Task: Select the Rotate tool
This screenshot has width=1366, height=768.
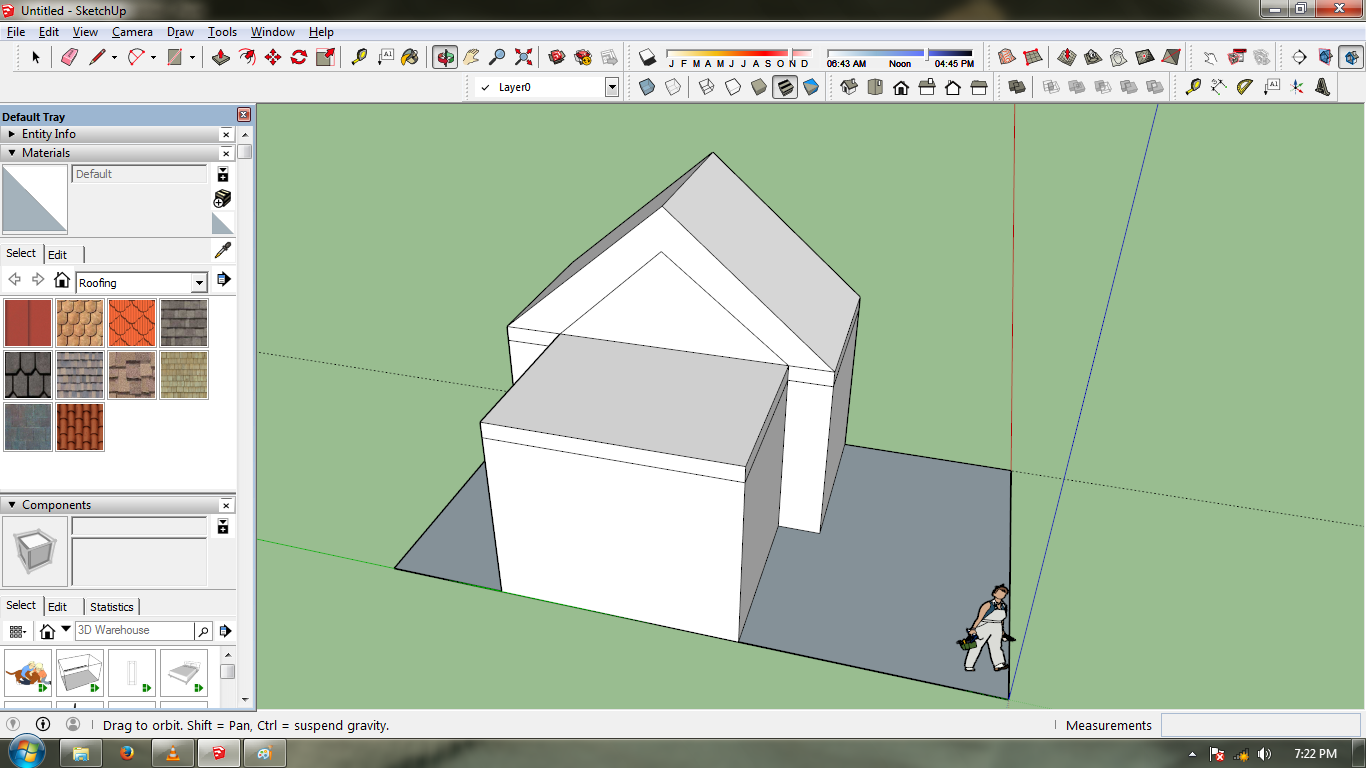Action: 298,58
